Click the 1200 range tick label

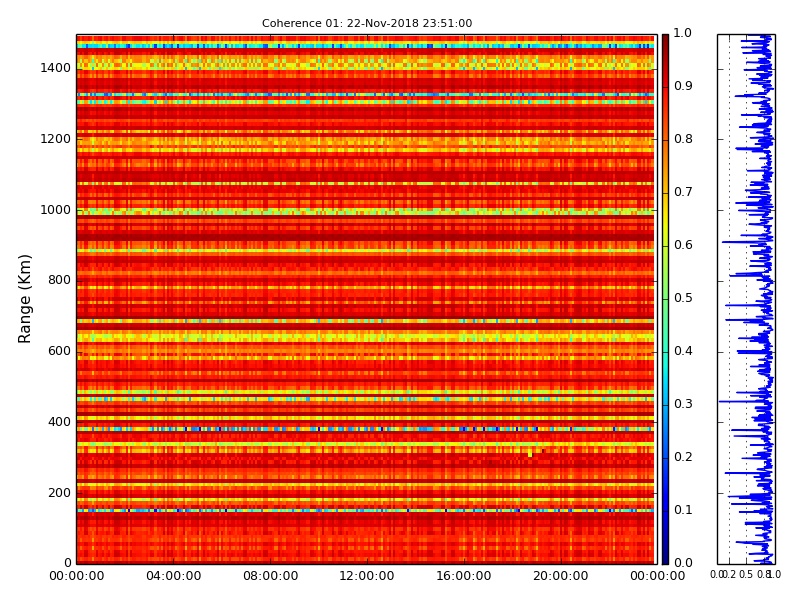coord(56,139)
